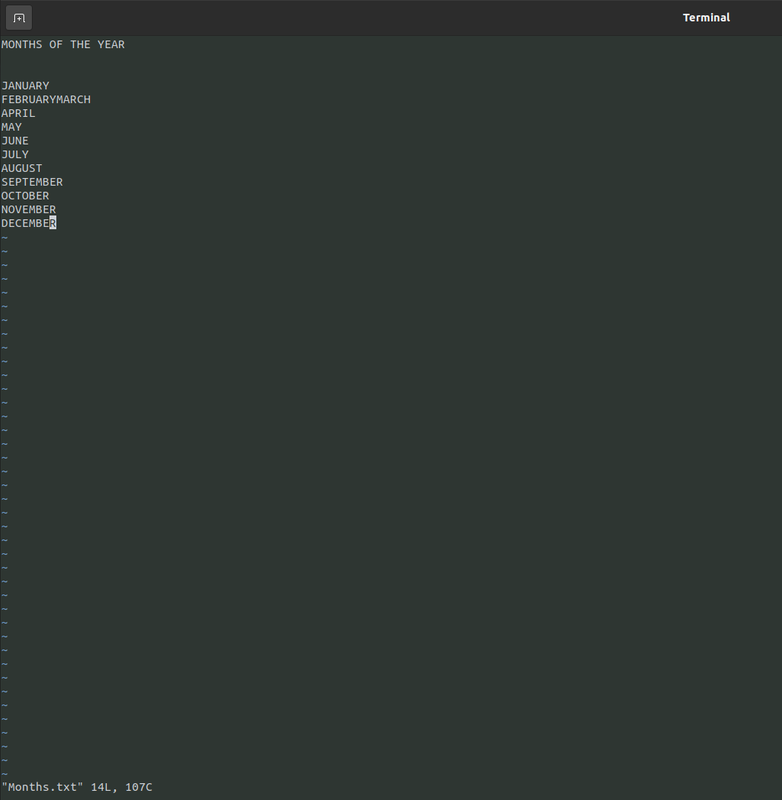
Task: Move cursor to the JULY line
Action: tap(15, 155)
